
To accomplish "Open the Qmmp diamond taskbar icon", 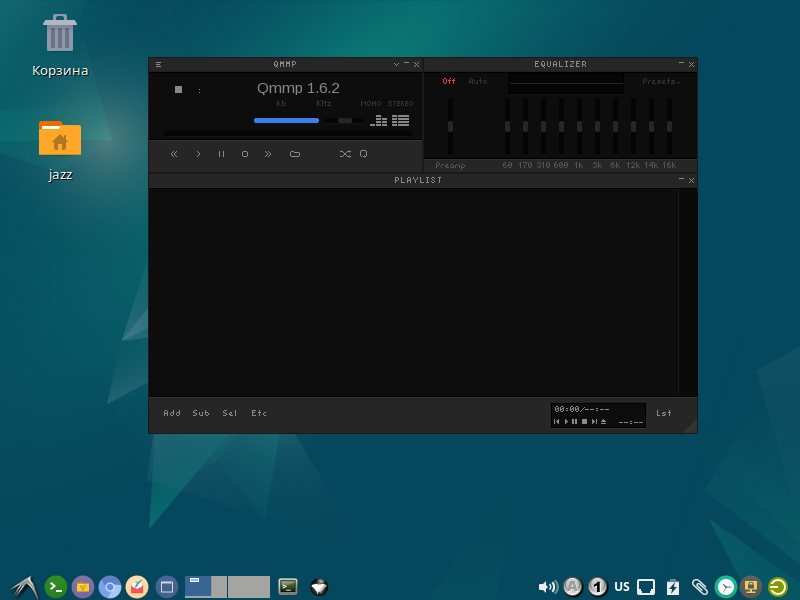I will pyautogui.click(x=319, y=587).
